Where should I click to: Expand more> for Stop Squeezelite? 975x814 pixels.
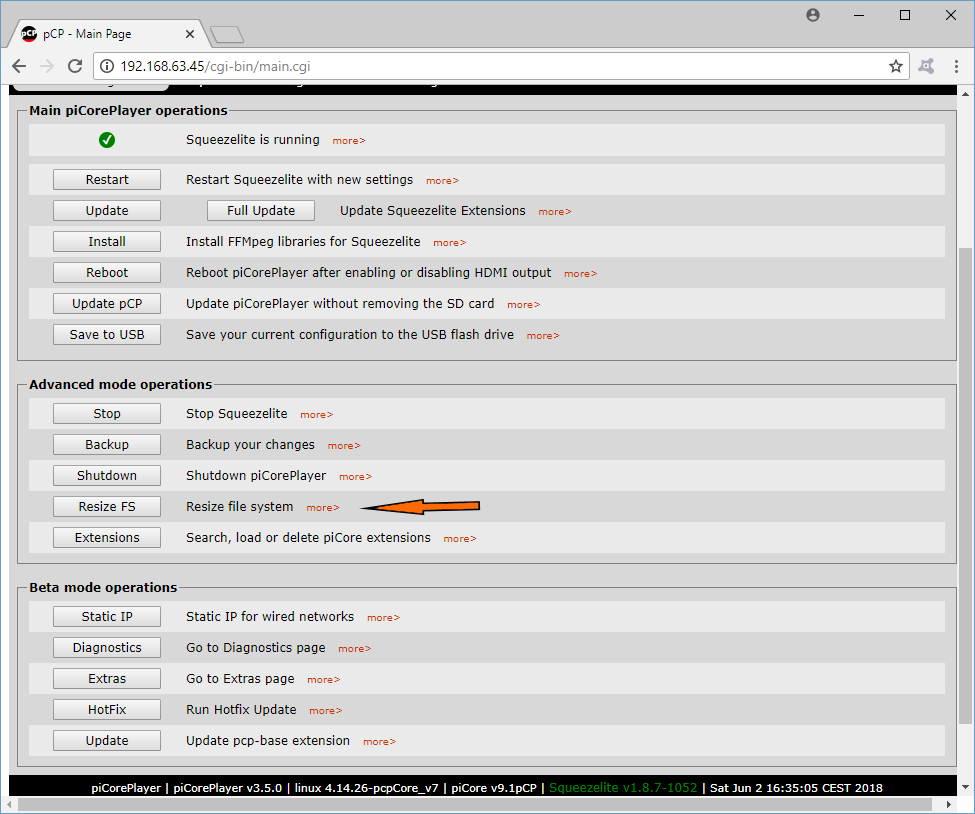[317, 415]
